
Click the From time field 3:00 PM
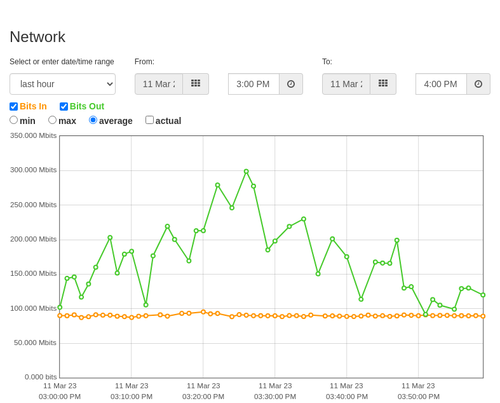pos(254,84)
